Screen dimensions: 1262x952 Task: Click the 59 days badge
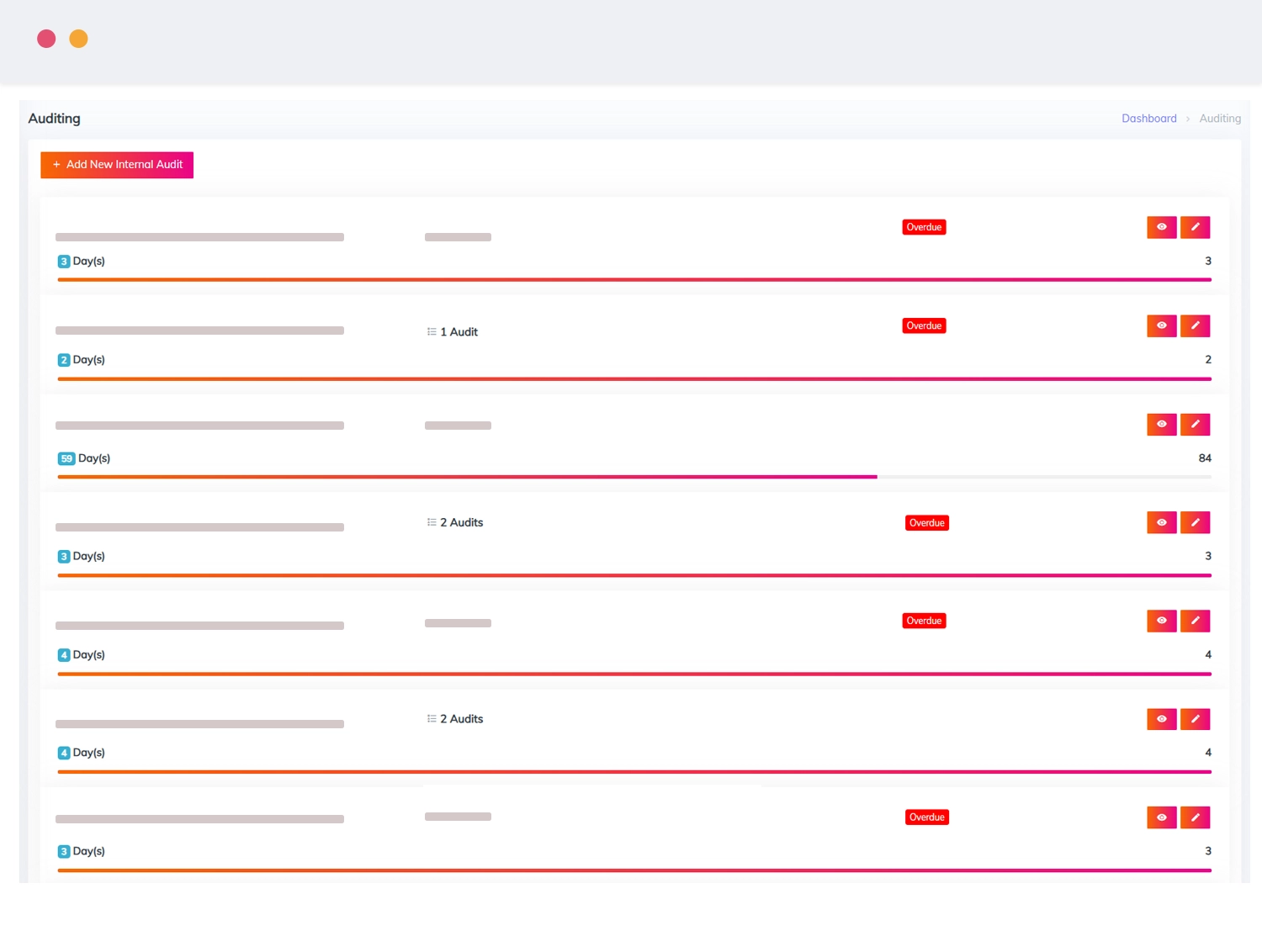coord(66,458)
